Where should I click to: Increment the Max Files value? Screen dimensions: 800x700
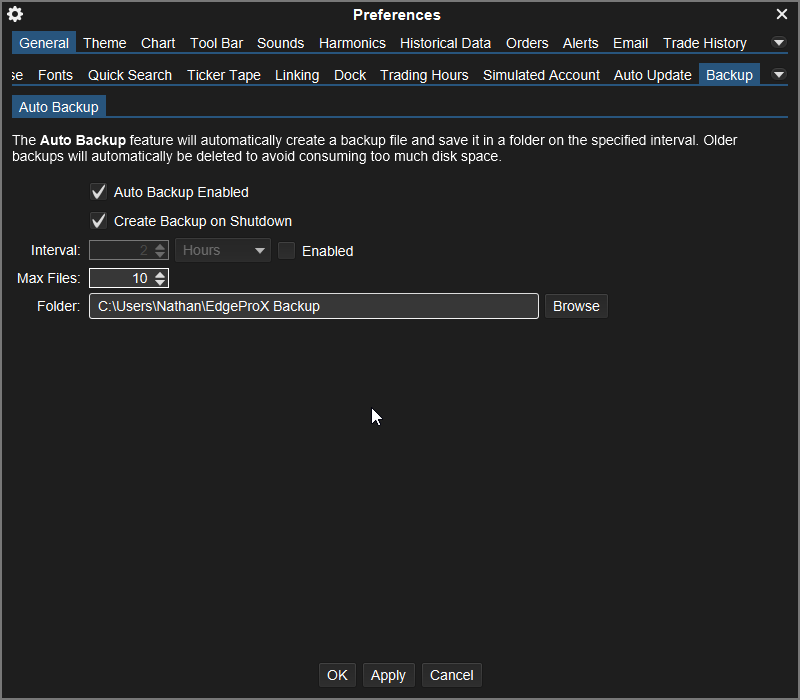click(x=160, y=273)
